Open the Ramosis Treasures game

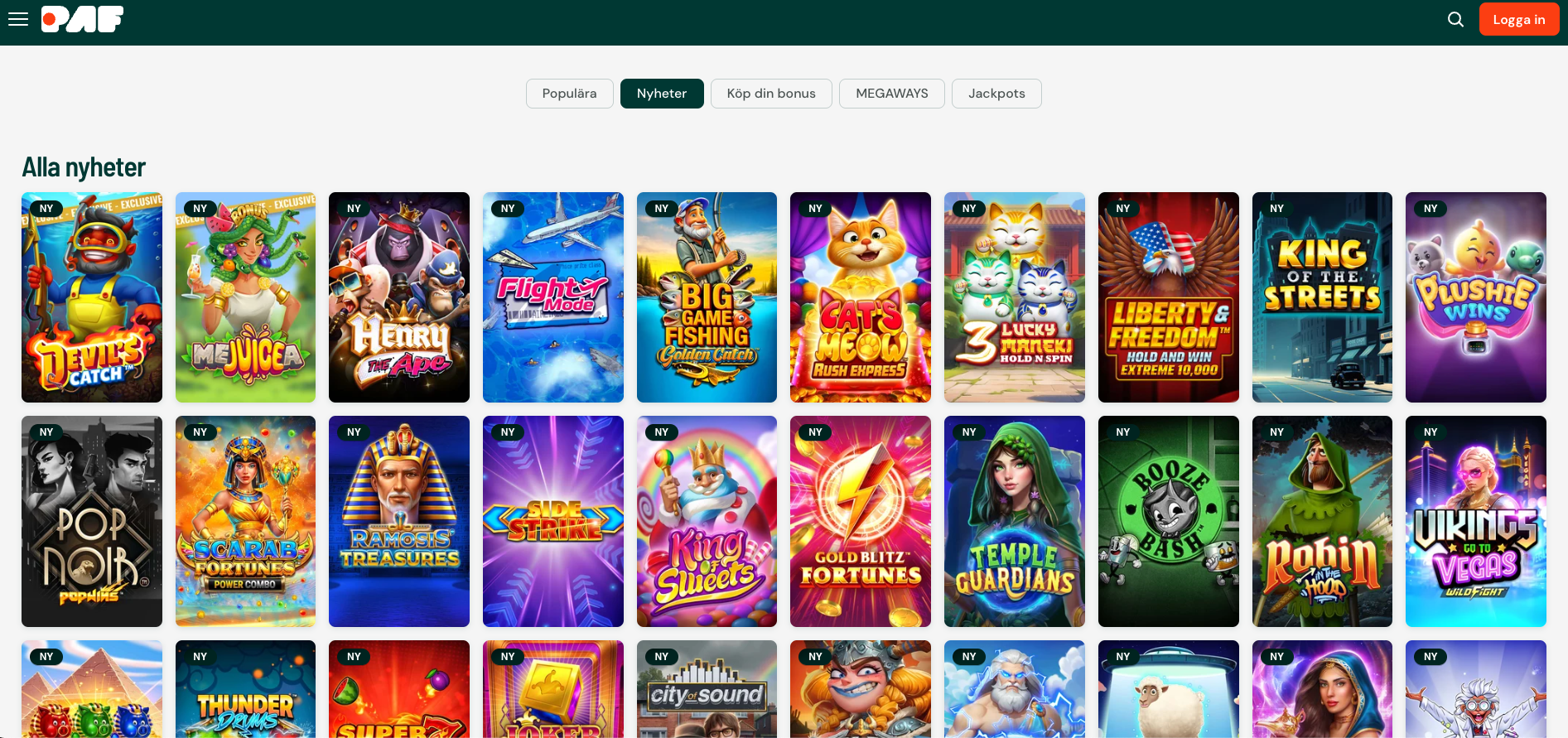pyautogui.click(x=399, y=521)
